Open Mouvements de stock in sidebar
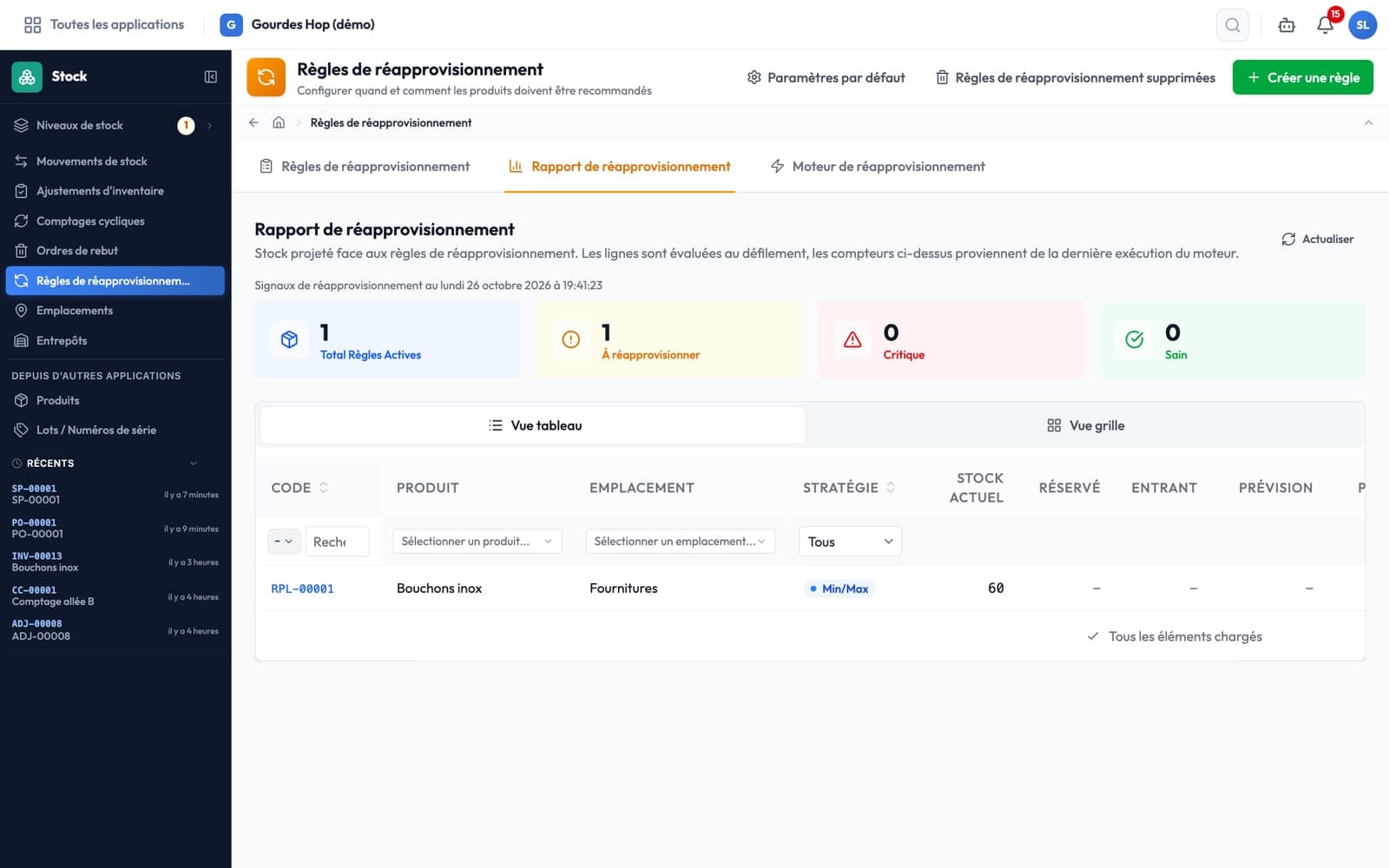The image size is (1389, 868). pos(115,161)
